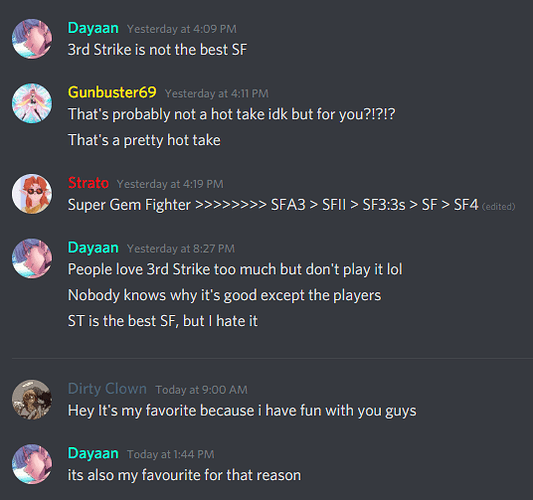Click the red Strato username
The image size is (533, 500).
88,183
